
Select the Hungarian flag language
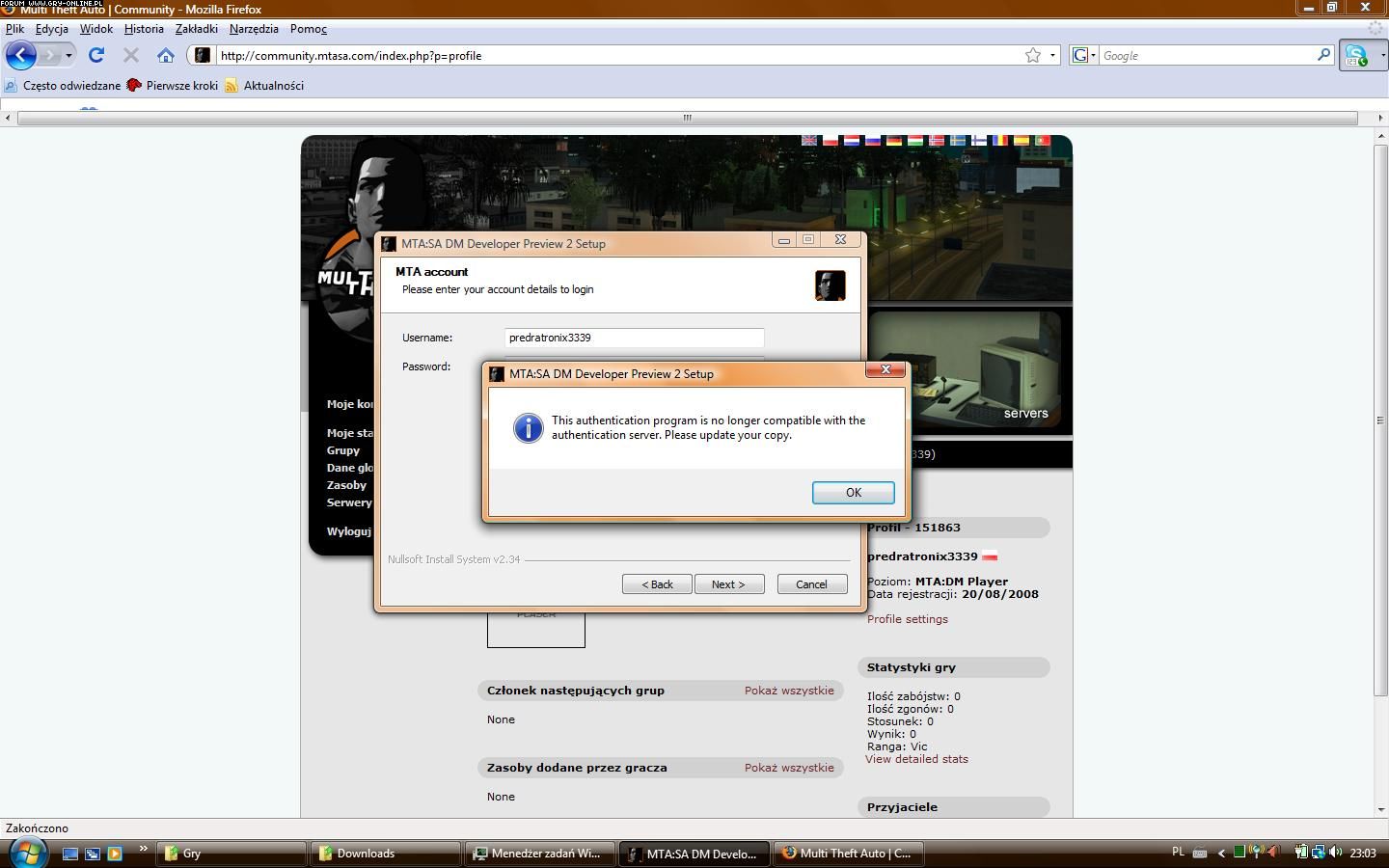coord(915,141)
